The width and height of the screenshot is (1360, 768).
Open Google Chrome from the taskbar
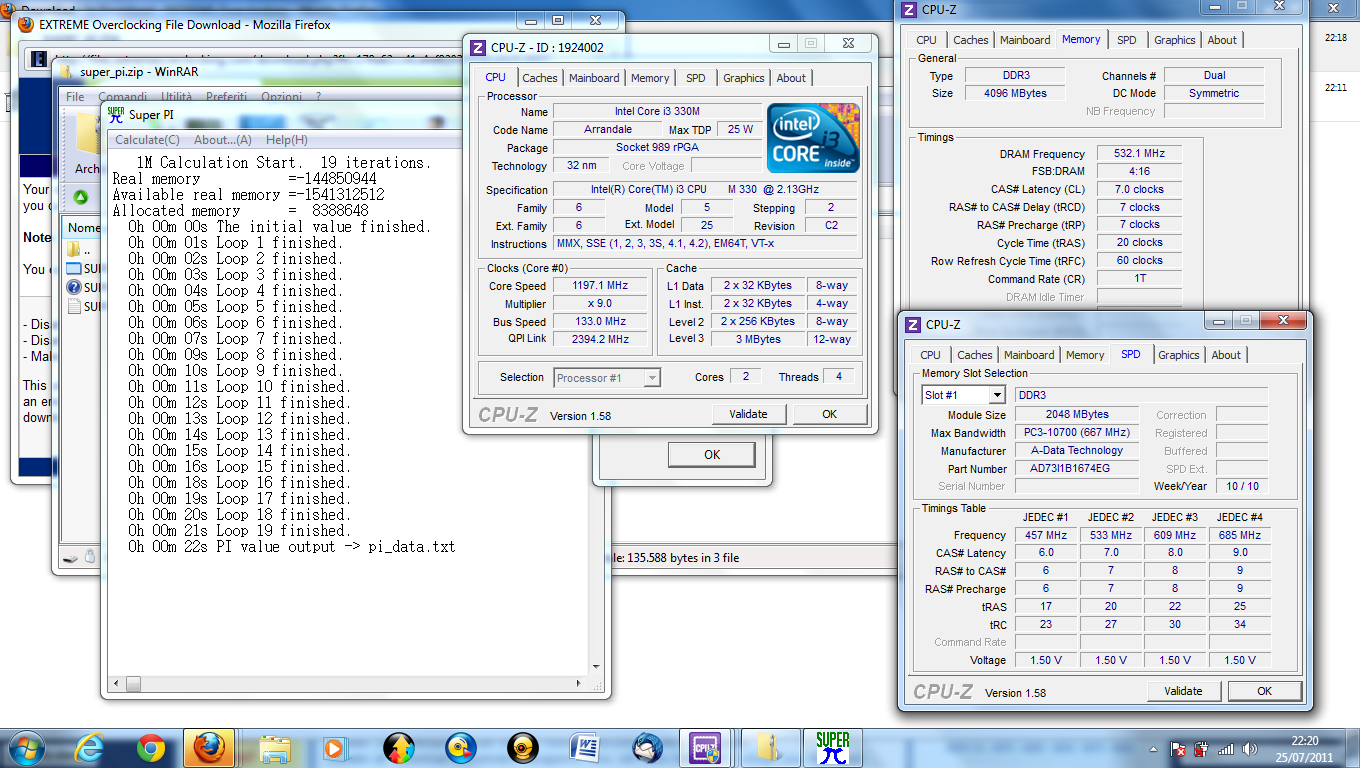tap(151, 747)
